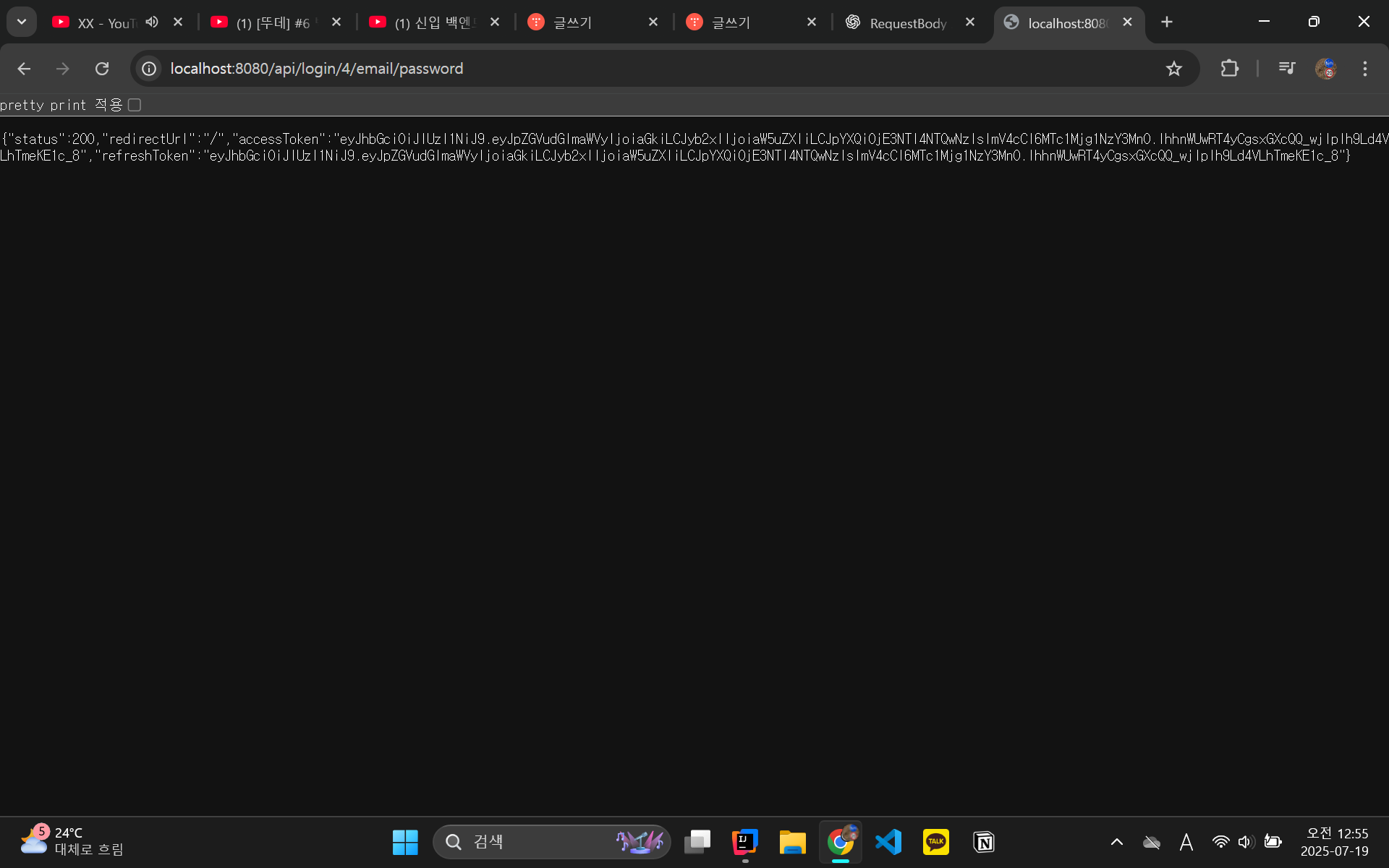View site information icon in address bar
Image resolution: width=1389 pixels, height=868 pixels.
(149, 69)
